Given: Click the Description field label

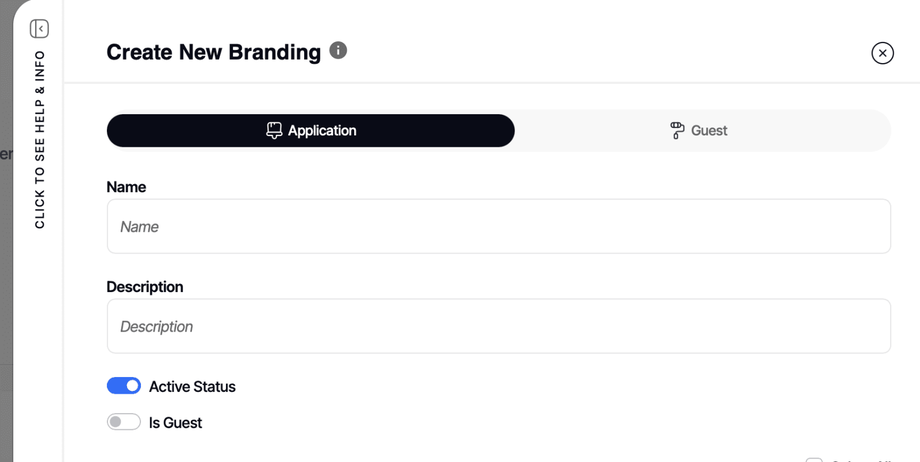Looking at the screenshot, I should [x=145, y=287].
